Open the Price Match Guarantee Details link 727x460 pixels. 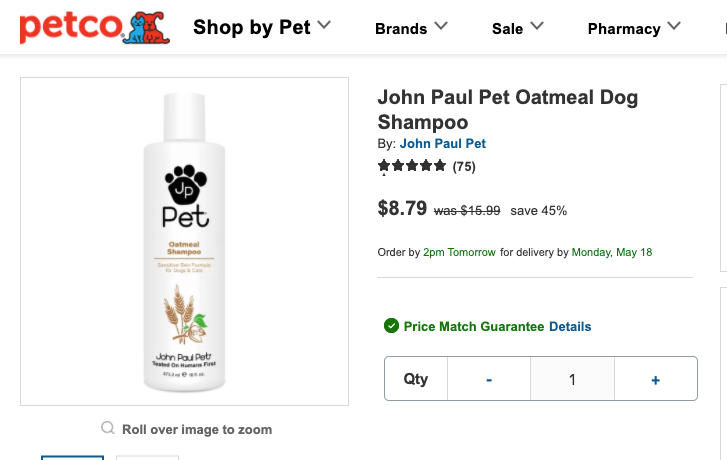570,327
